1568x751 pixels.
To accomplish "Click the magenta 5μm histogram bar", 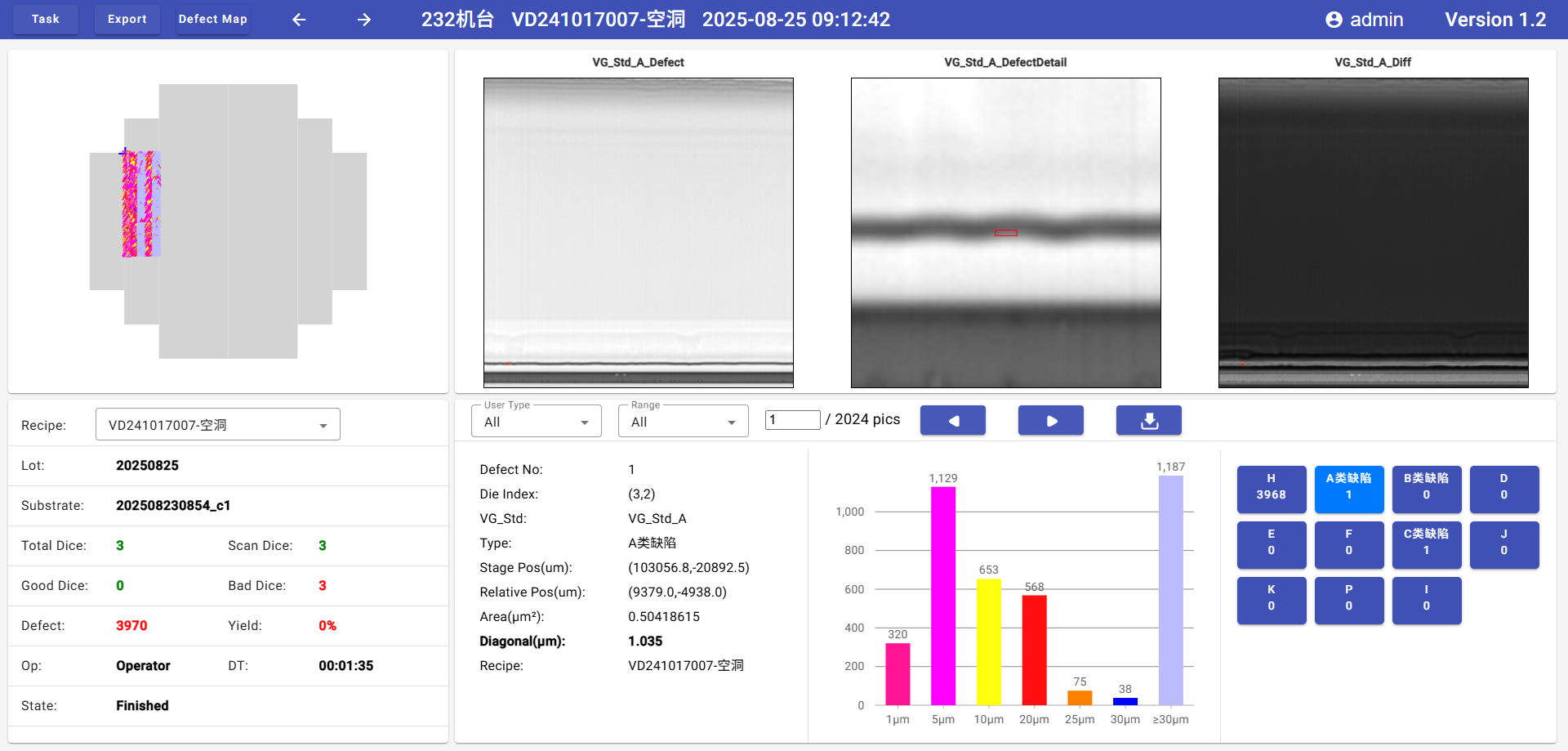I will coord(942,596).
